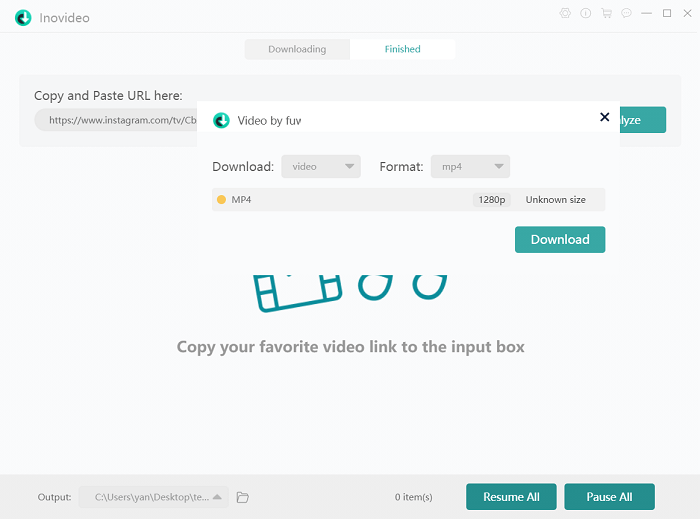Close the Inovideo application window
This screenshot has width=700, height=519.
point(688,13)
